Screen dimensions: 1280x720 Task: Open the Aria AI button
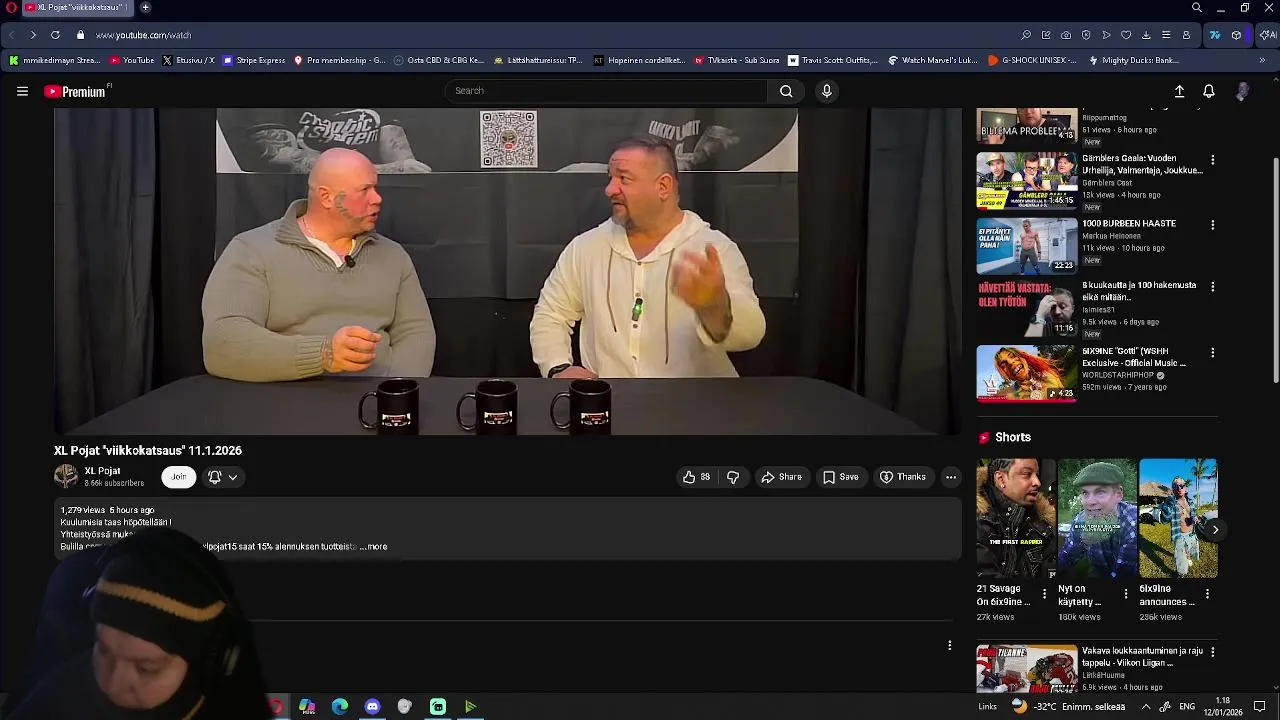[x=1267, y=35]
